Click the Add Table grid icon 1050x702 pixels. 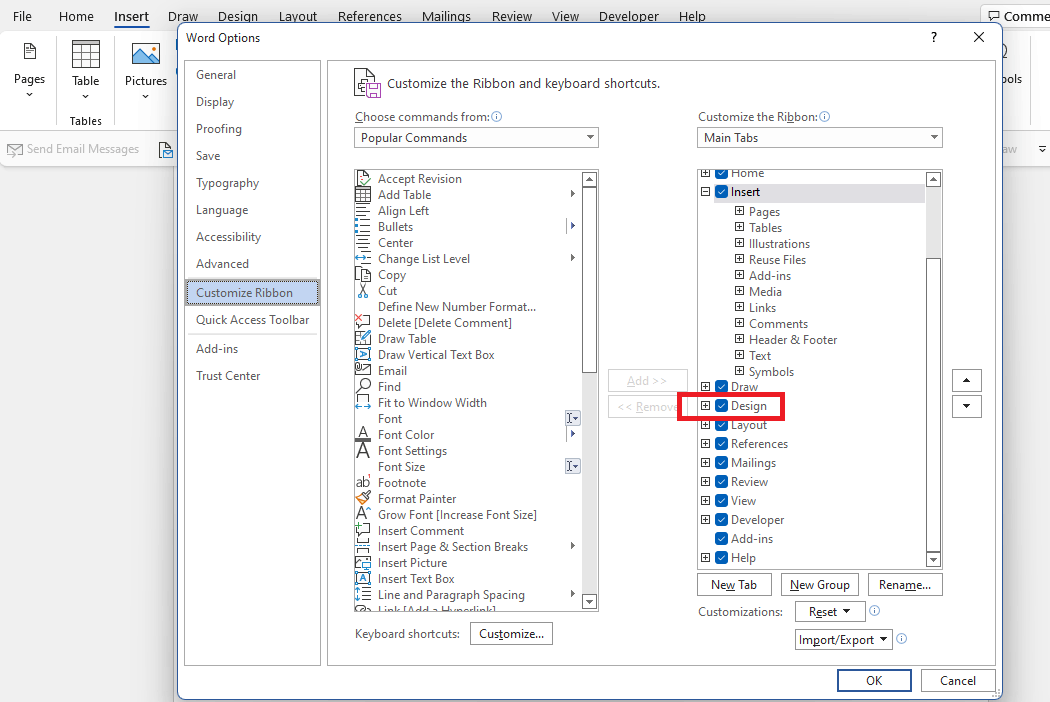[x=363, y=194]
